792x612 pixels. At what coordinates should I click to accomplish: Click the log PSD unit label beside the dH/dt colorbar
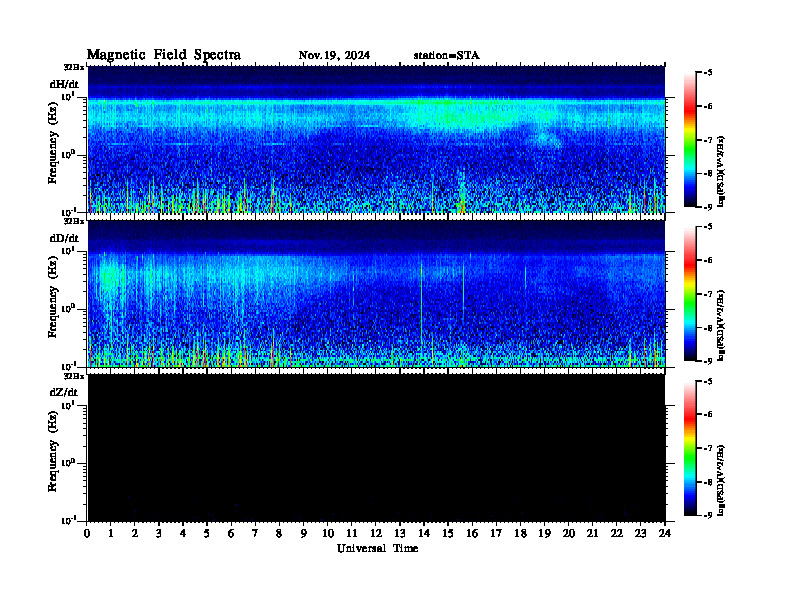[722, 171]
